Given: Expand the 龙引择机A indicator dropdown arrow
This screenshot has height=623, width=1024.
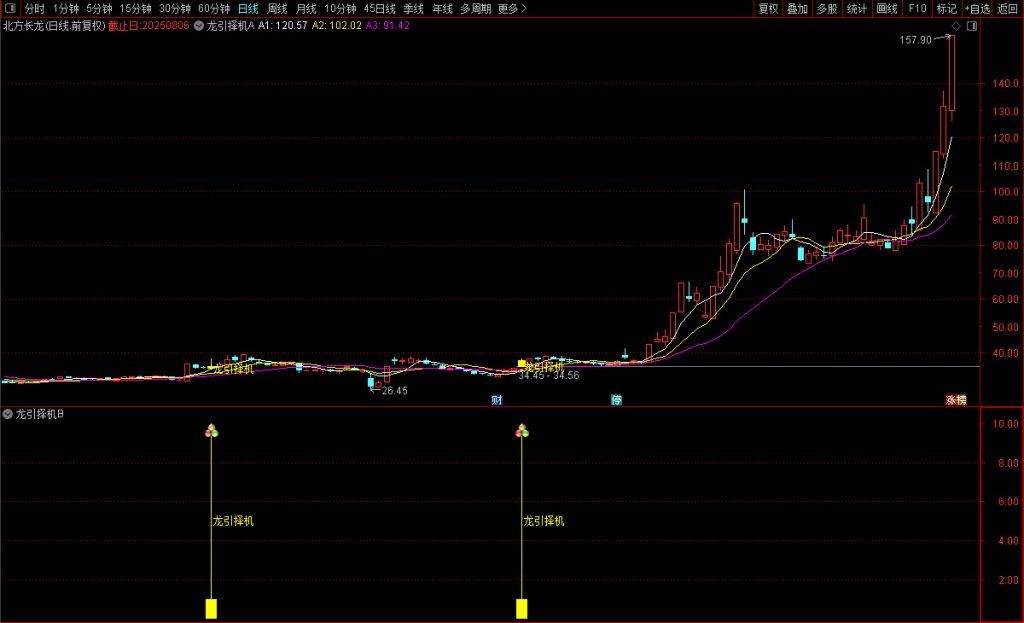Looking at the screenshot, I should pyautogui.click(x=198, y=25).
